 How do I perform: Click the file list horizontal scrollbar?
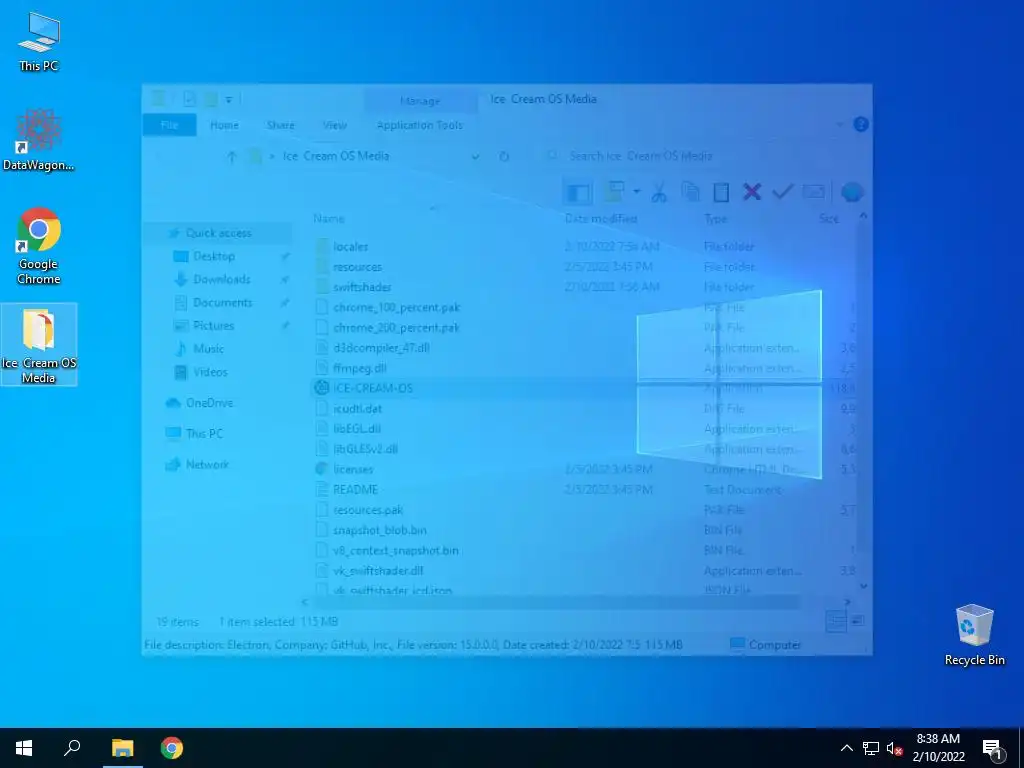(556, 602)
